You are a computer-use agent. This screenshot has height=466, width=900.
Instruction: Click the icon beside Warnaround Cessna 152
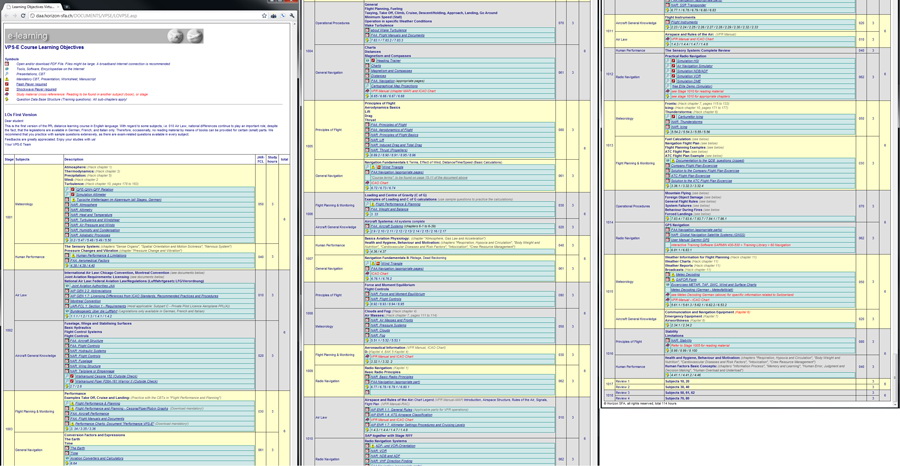pos(72,376)
